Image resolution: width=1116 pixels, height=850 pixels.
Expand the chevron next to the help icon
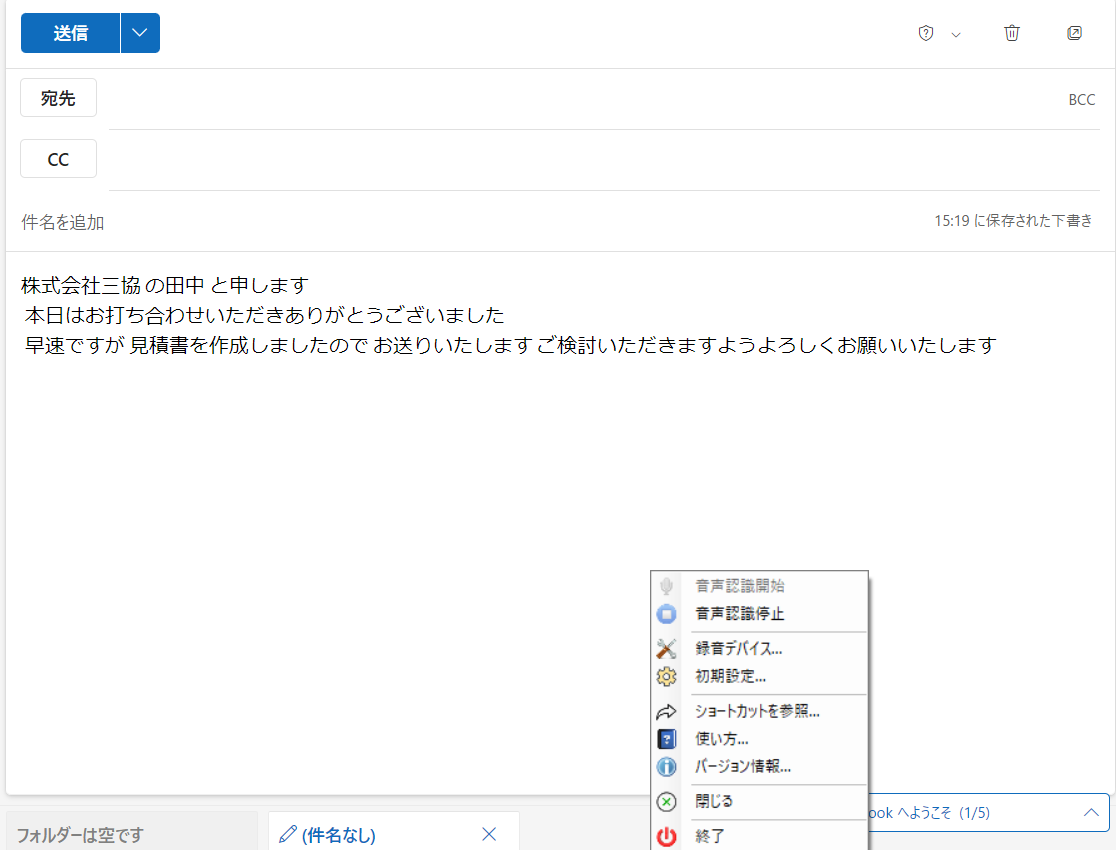[x=956, y=33]
